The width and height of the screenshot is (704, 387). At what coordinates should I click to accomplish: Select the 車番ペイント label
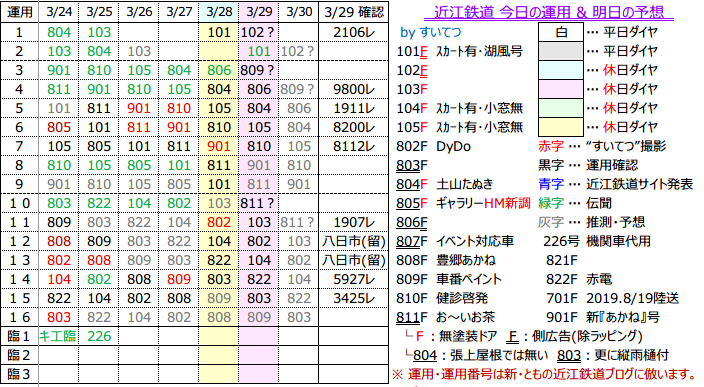coord(469,279)
